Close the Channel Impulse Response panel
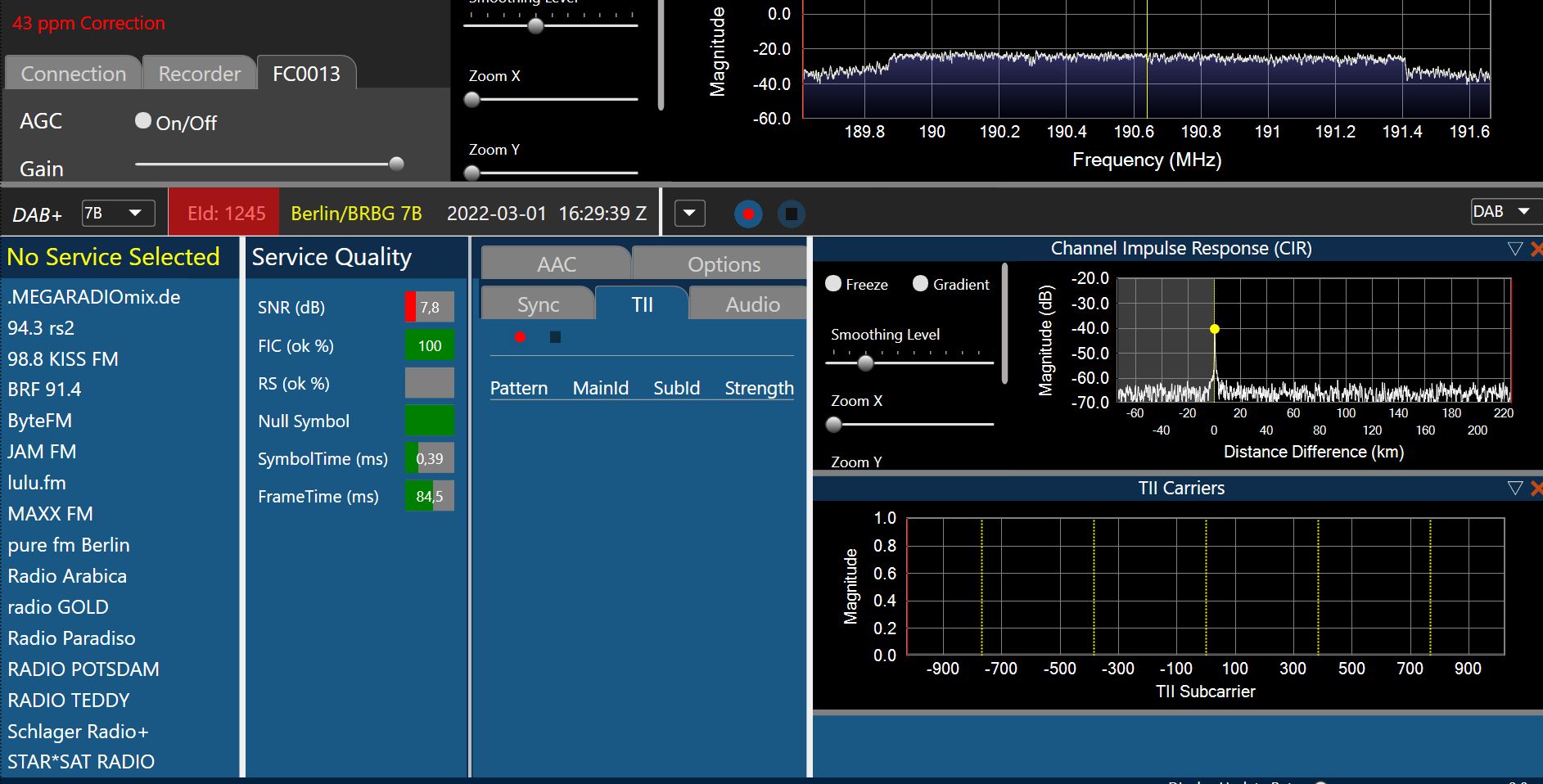This screenshot has width=1543, height=784. coord(1536,249)
